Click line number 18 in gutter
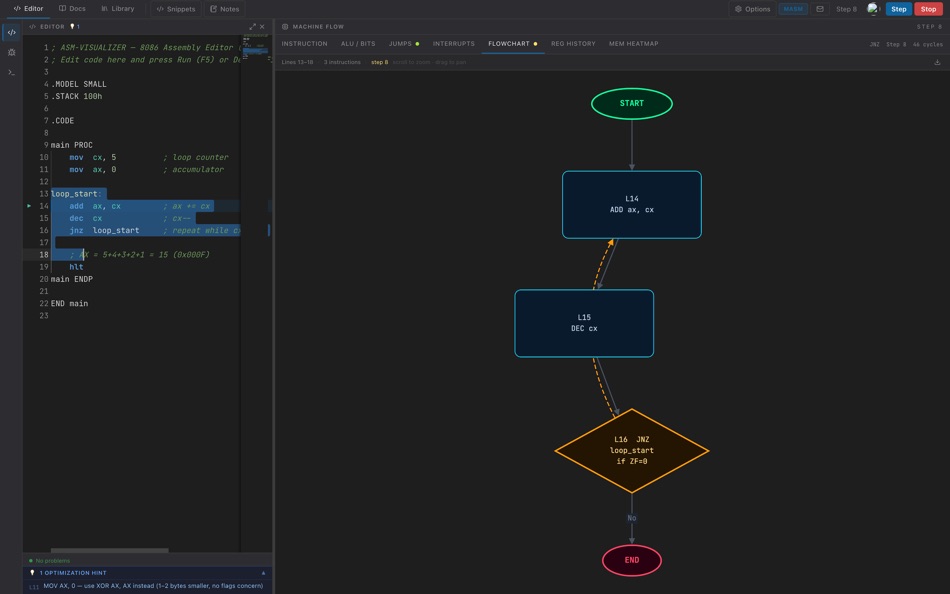Viewport: 950px width, 594px height. tap(44, 255)
